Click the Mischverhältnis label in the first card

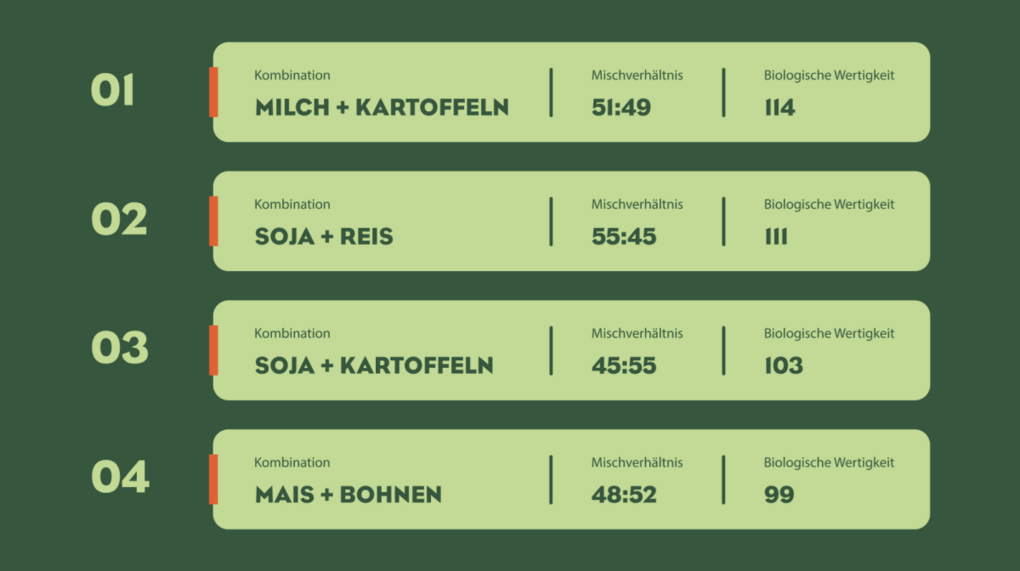(637, 75)
